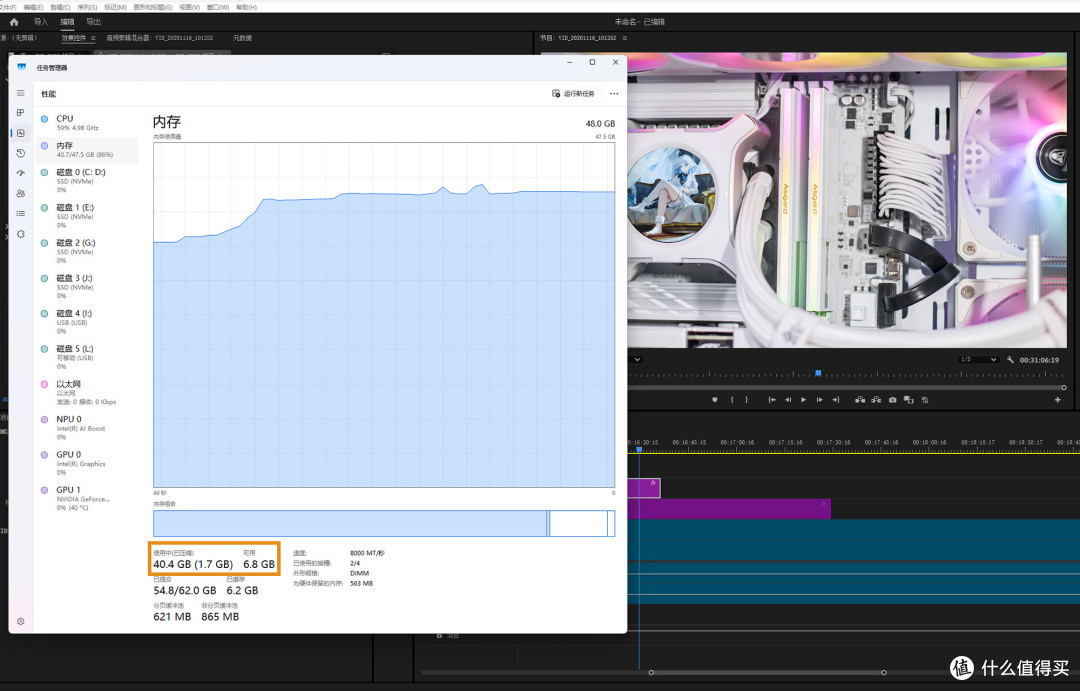Screen dimensions: 1080x691
Task: Select CPU in the performance list
Action: coord(87,123)
